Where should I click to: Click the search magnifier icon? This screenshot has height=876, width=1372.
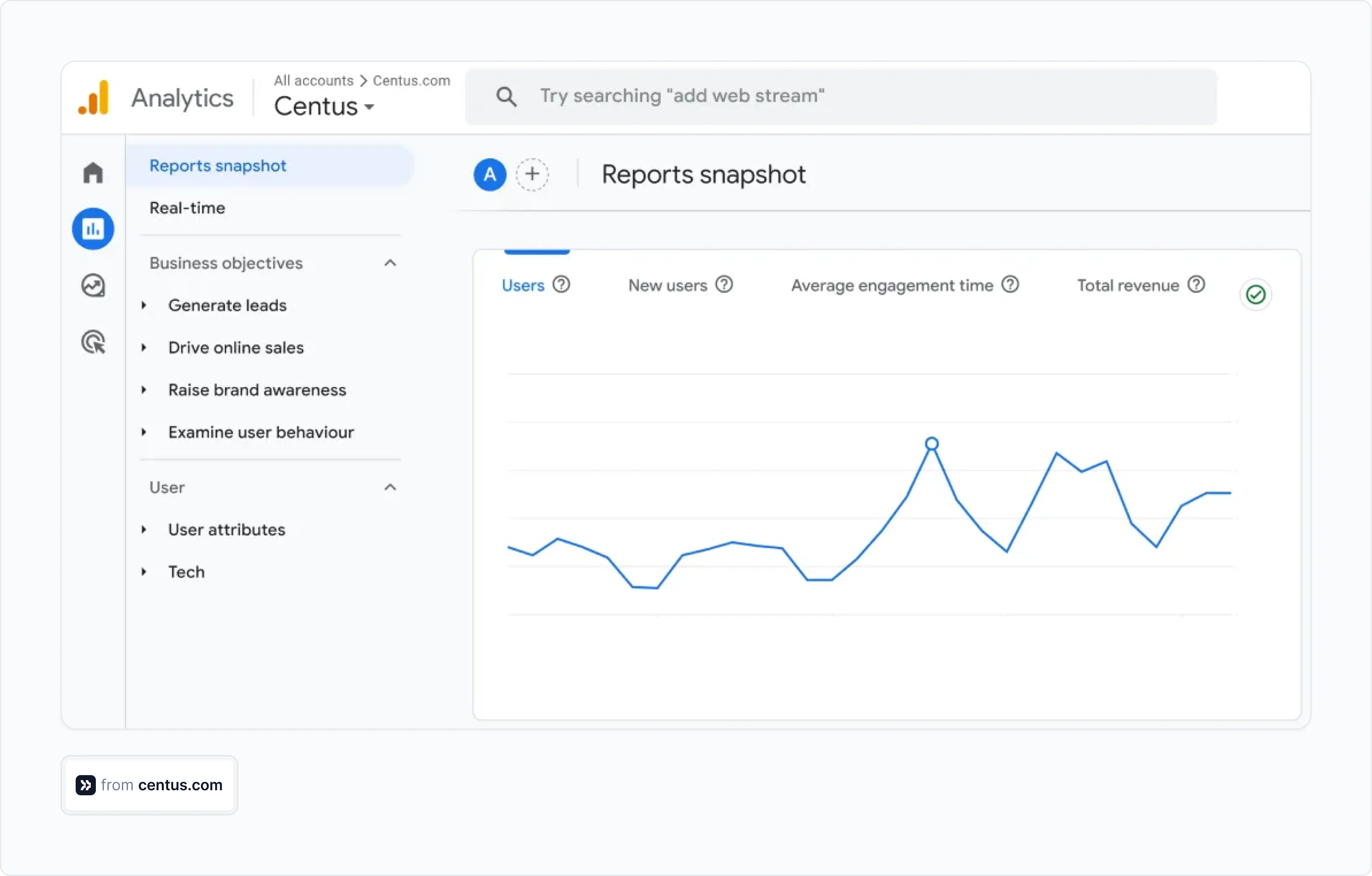506,96
